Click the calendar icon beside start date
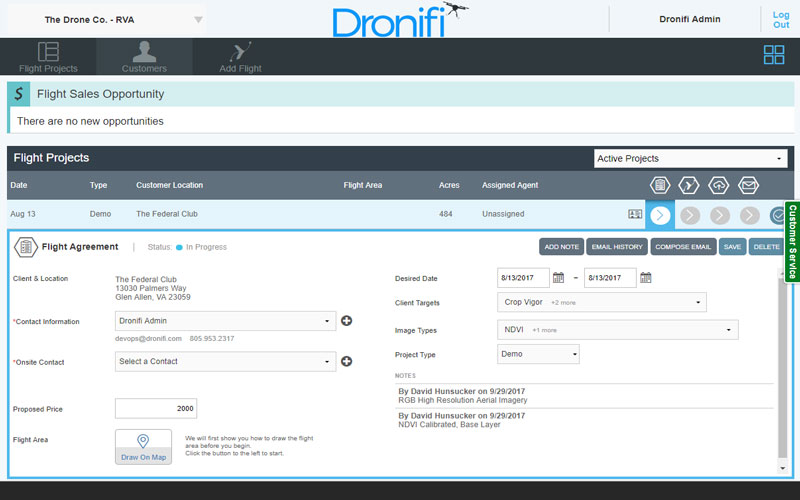This screenshot has height=500, width=800. click(x=559, y=278)
